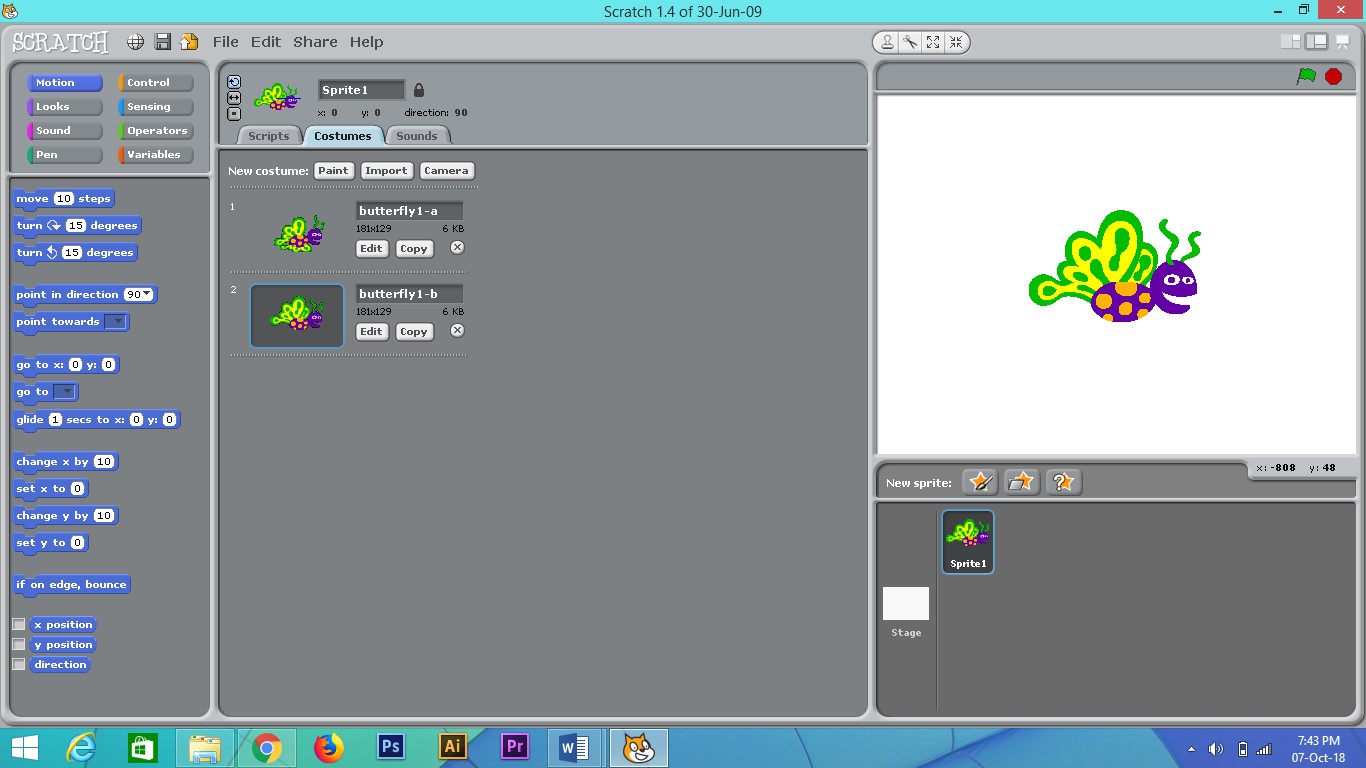This screenshot has height=768, width=1366.
Task: Edit the butterfly1-a costume
Action: coord(371,248)
